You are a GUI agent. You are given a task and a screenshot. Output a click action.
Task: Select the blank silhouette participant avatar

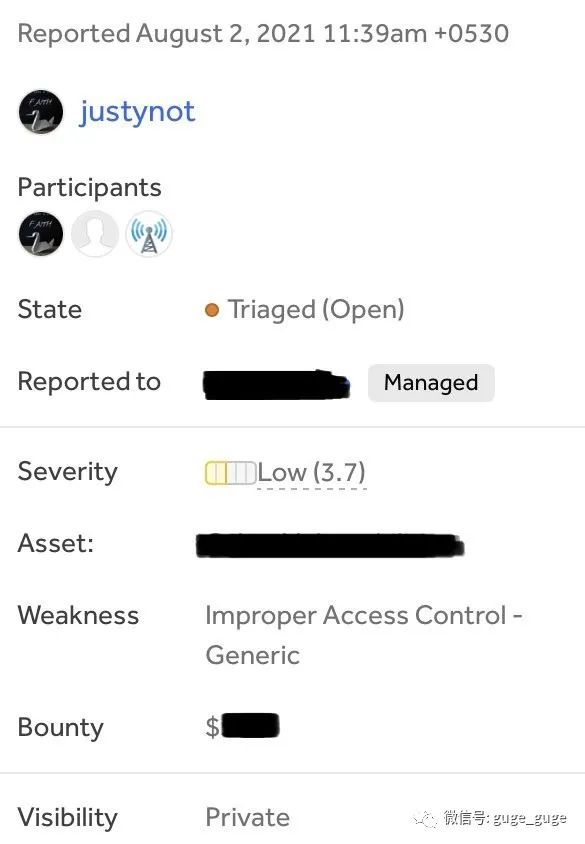click(95, 234)
